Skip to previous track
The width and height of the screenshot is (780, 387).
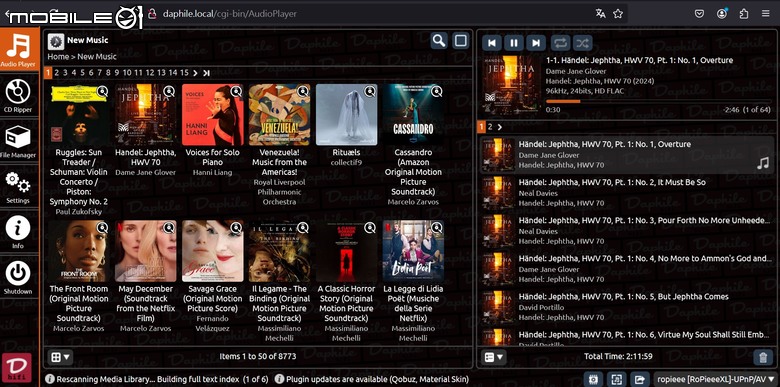492,43
